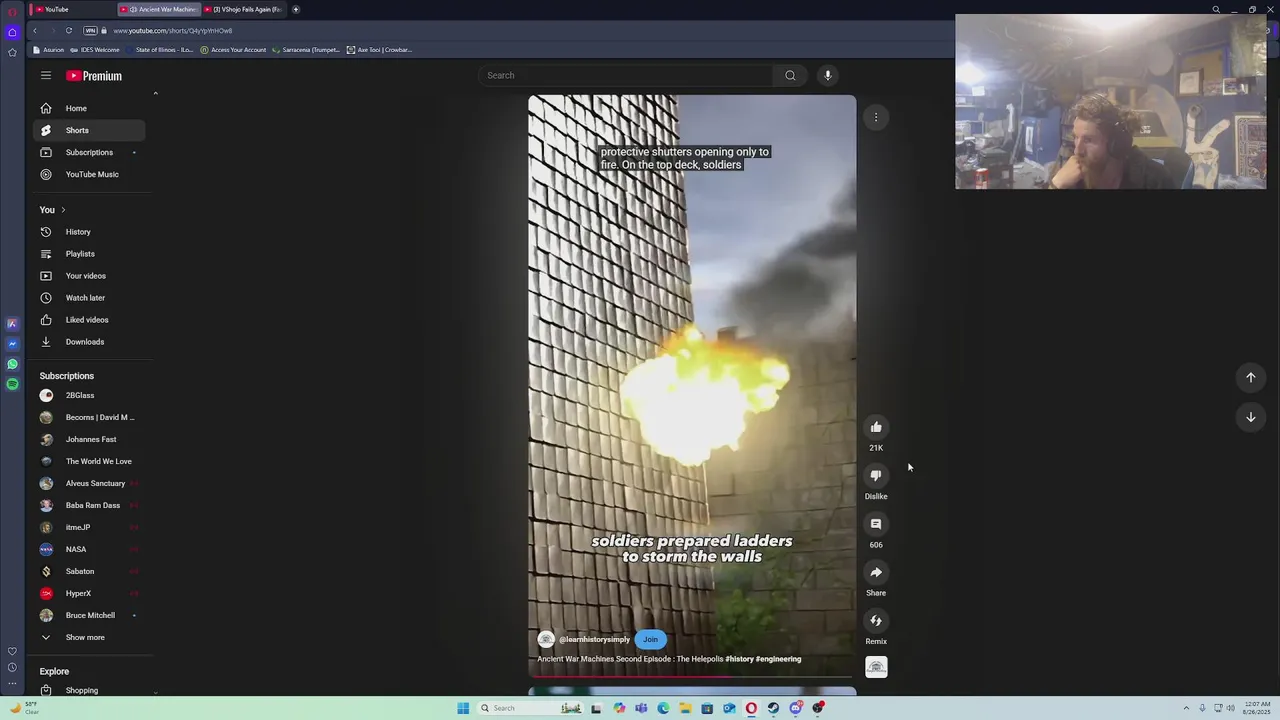Screen dimensions: 1280x720
Task: Toggle the browser VPN badge
Action: 90,30
